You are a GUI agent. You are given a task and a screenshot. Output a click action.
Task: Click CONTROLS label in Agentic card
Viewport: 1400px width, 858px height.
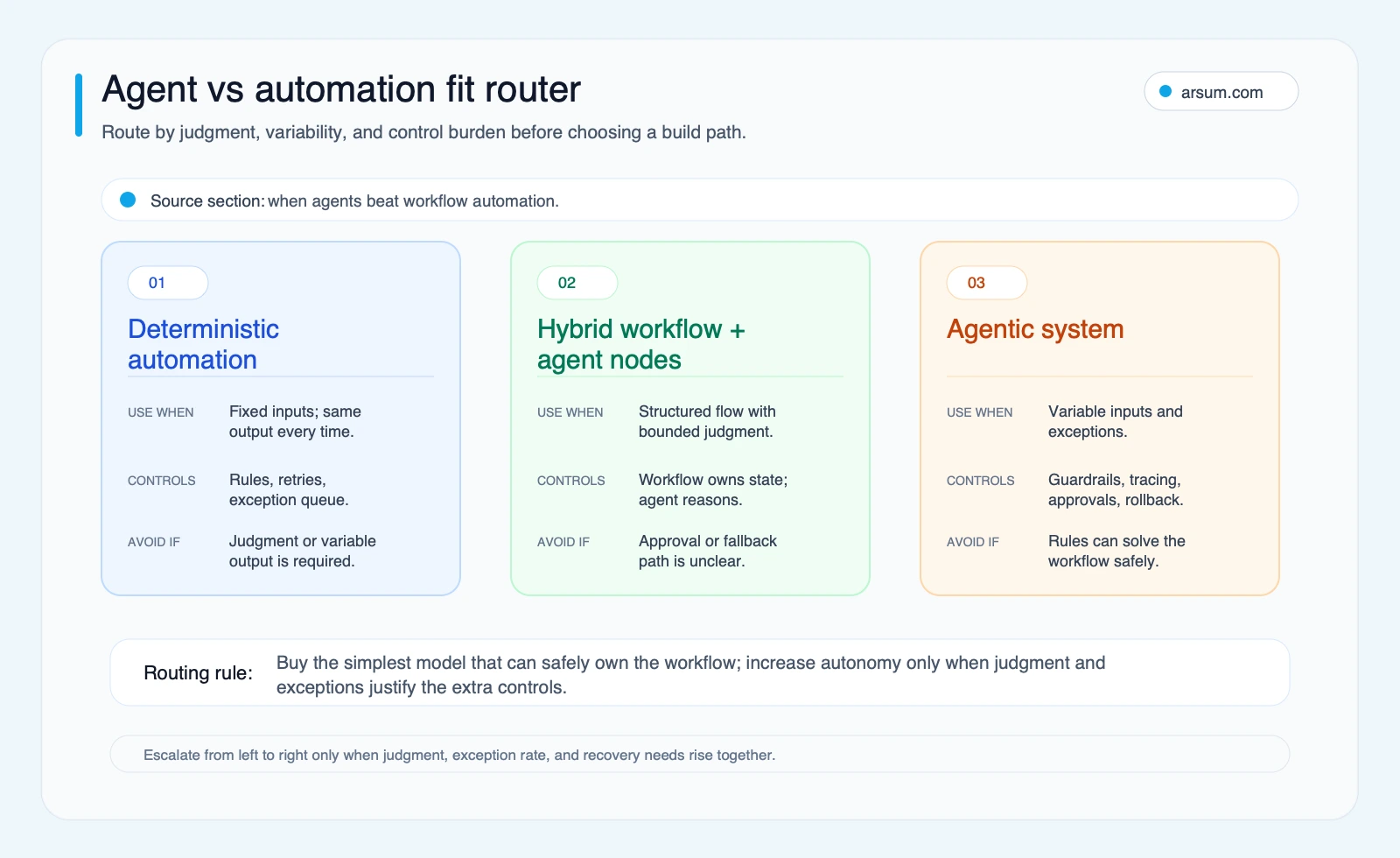point(981,481)
